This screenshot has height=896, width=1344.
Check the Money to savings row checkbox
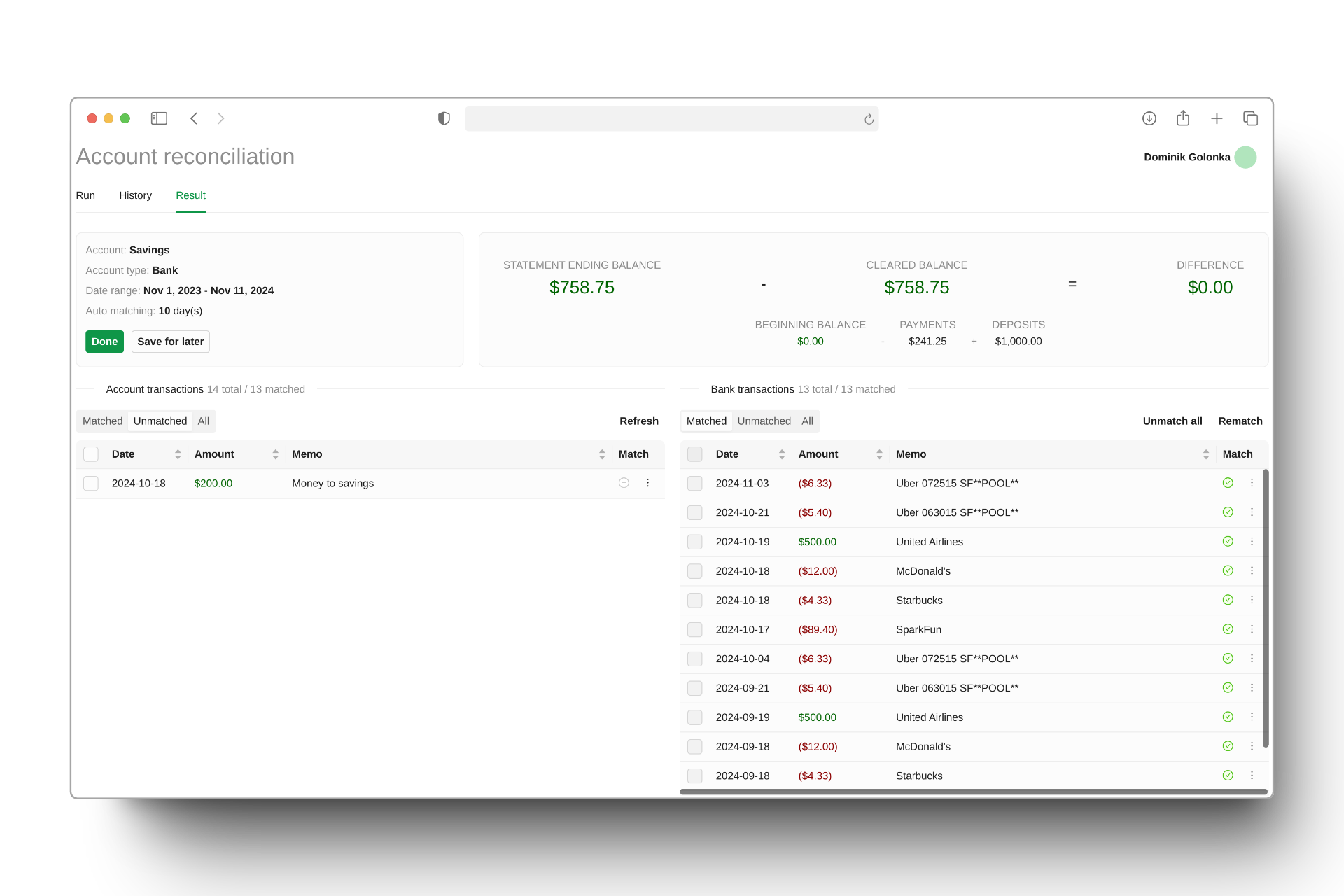[91, 483]
